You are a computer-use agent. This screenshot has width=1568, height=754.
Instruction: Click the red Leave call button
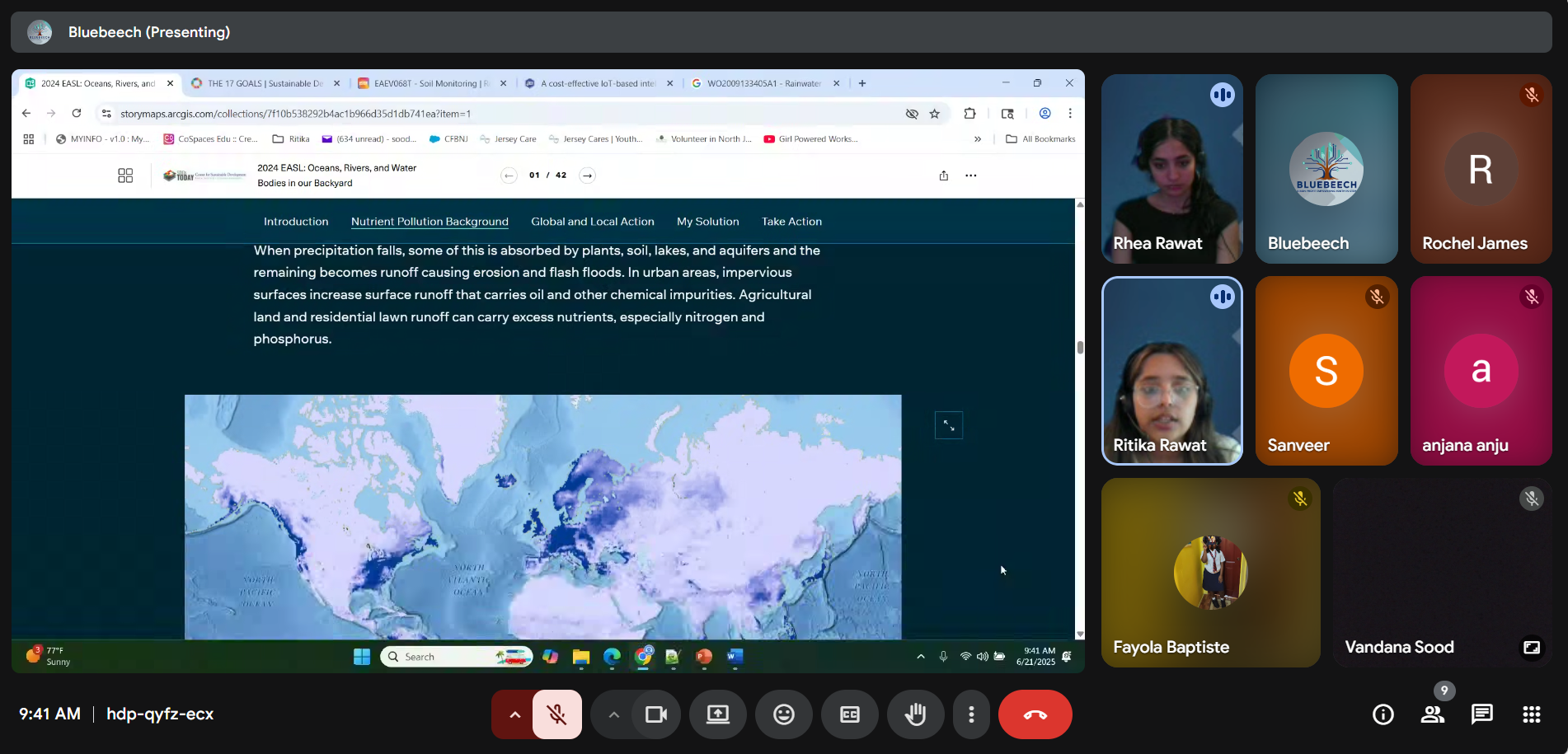click(x=1035, y=714)
